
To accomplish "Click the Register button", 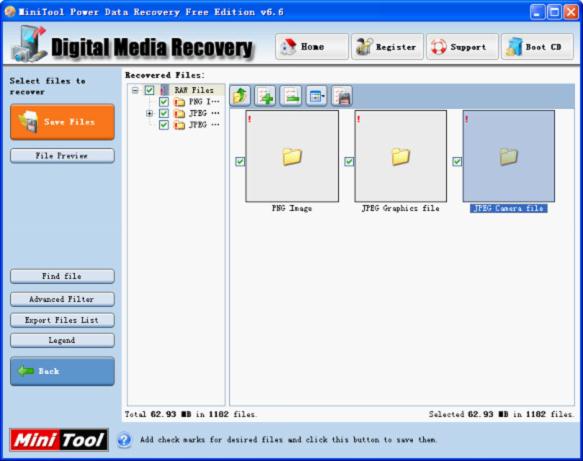I will [x=387, y=46].
